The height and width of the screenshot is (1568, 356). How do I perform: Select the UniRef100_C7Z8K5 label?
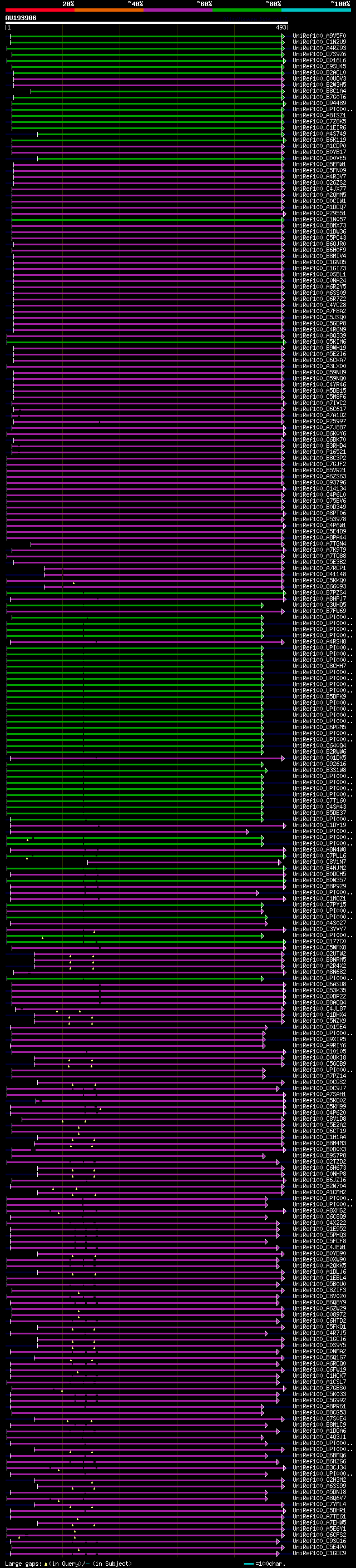319,121
